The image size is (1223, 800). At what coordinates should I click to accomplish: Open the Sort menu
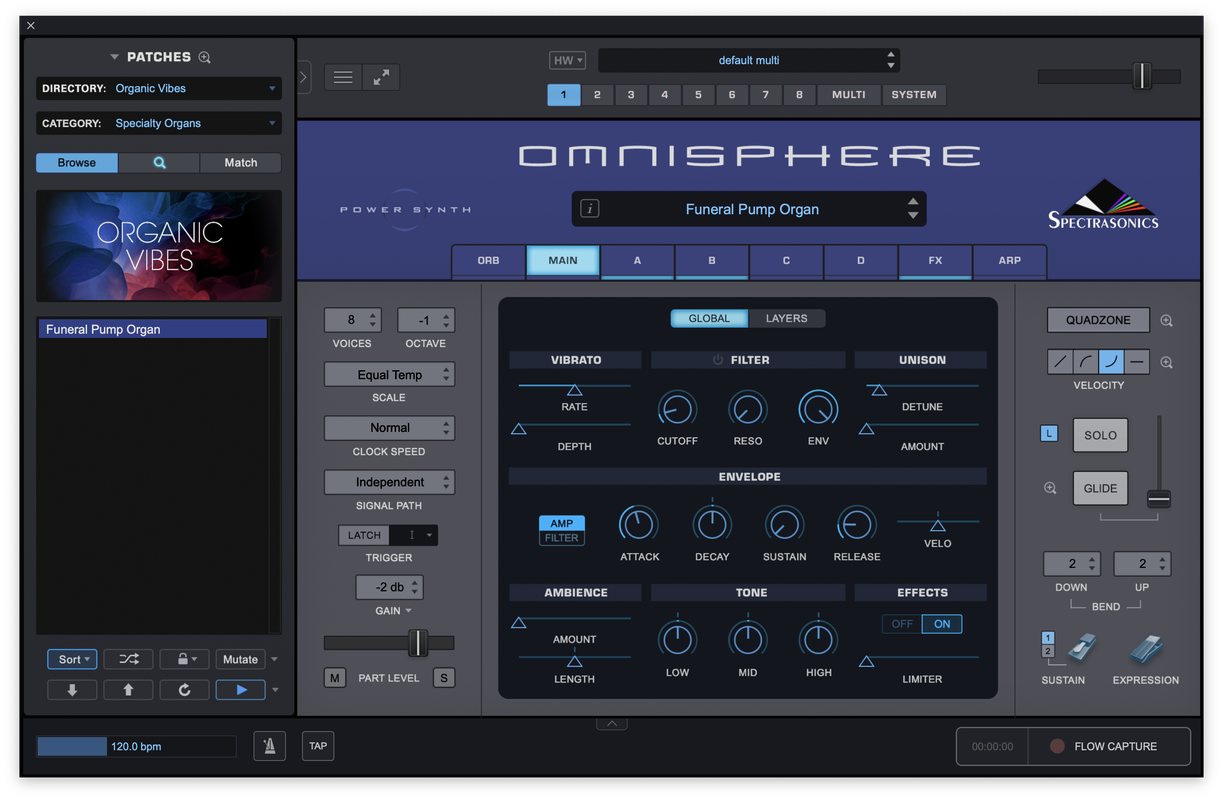[72, 659]
